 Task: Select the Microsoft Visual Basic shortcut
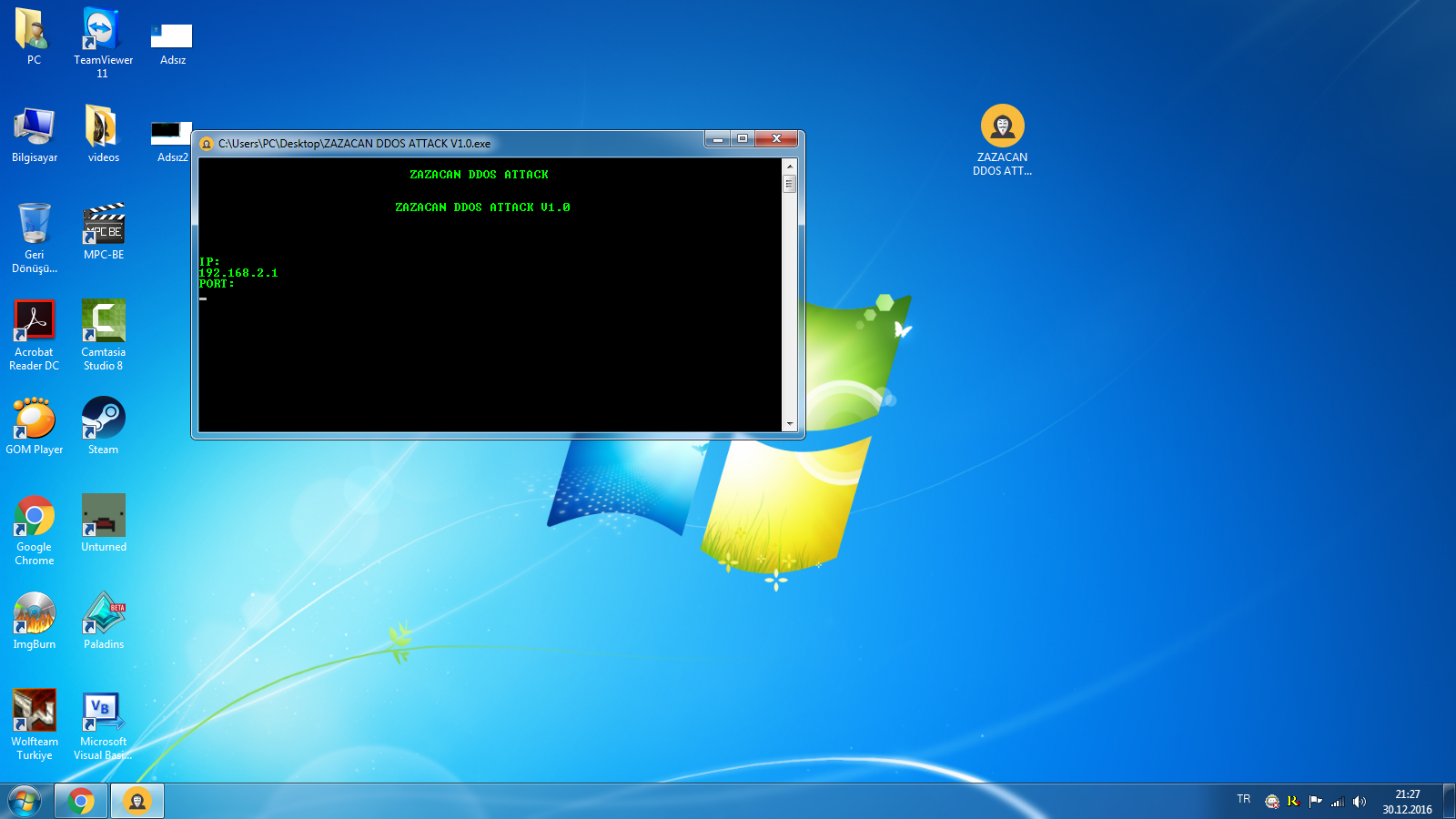pos(103,724)
